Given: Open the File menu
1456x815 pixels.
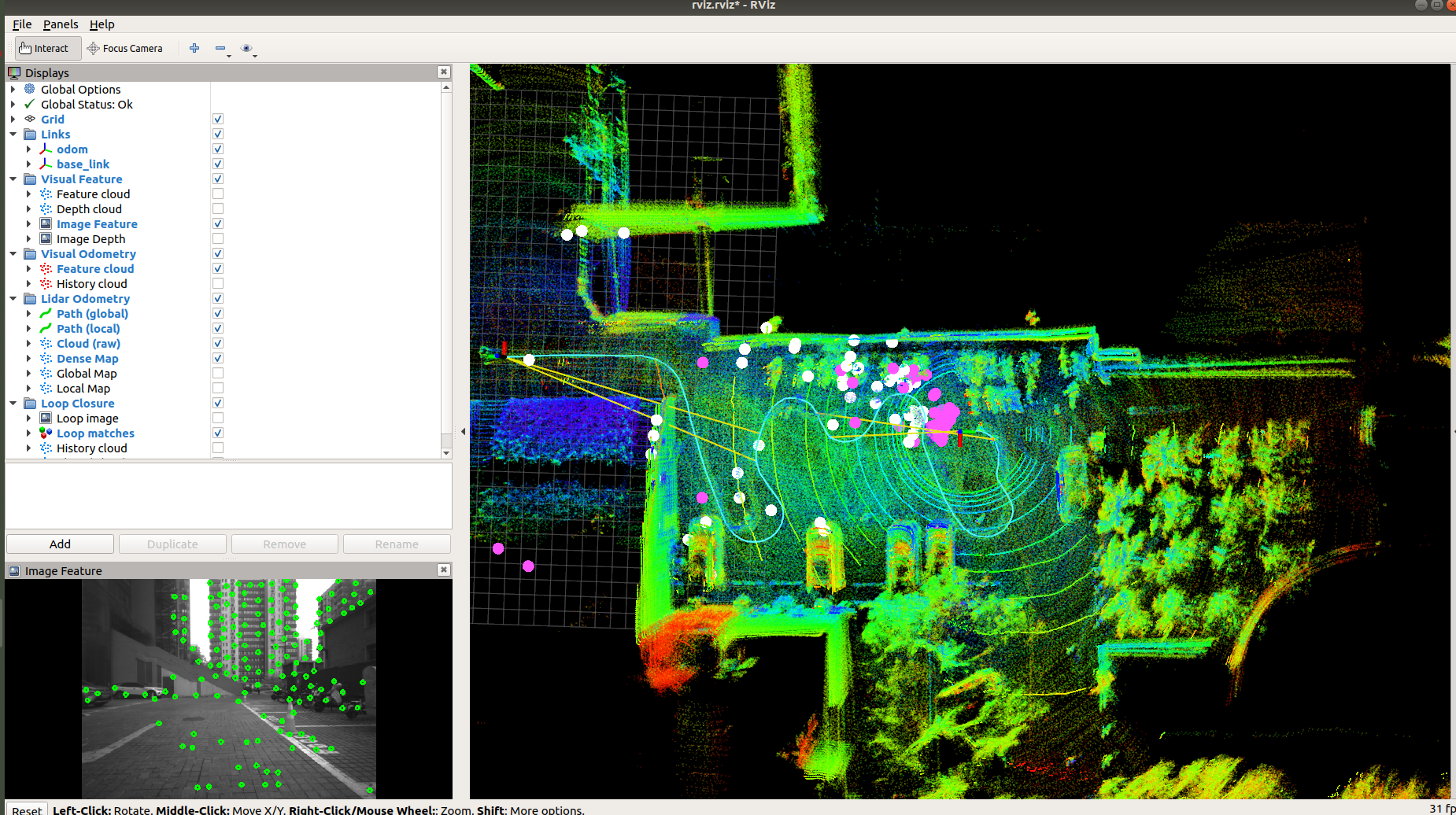Looking at the screenshot, I should tap(22, 24).
